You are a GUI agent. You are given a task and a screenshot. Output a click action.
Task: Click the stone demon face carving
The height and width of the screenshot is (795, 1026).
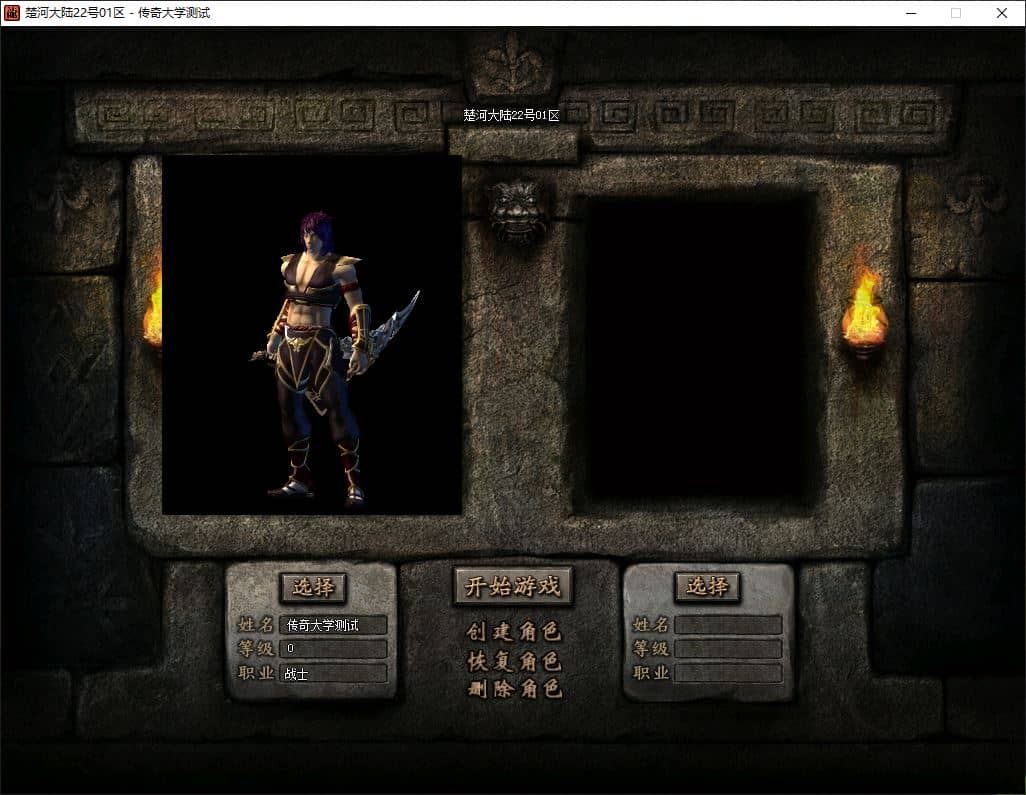(516, 212)
